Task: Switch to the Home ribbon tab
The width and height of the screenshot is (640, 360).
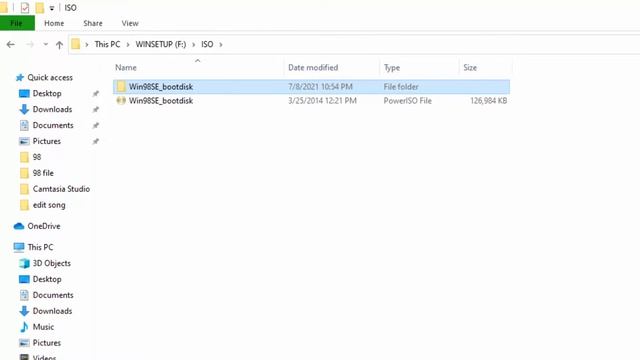Action: coord(54,23)
